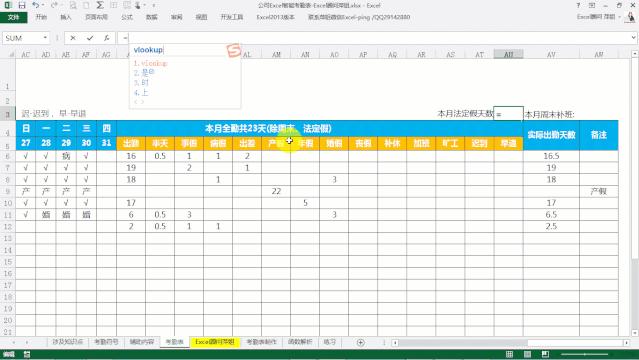
Task: Click the AutoSum sigma icon
Action: (x=100, y=5)
